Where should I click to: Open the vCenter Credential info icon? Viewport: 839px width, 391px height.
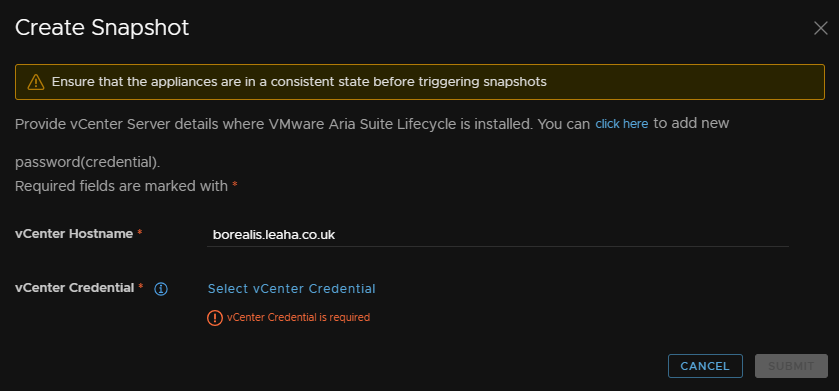pos(161,289)
